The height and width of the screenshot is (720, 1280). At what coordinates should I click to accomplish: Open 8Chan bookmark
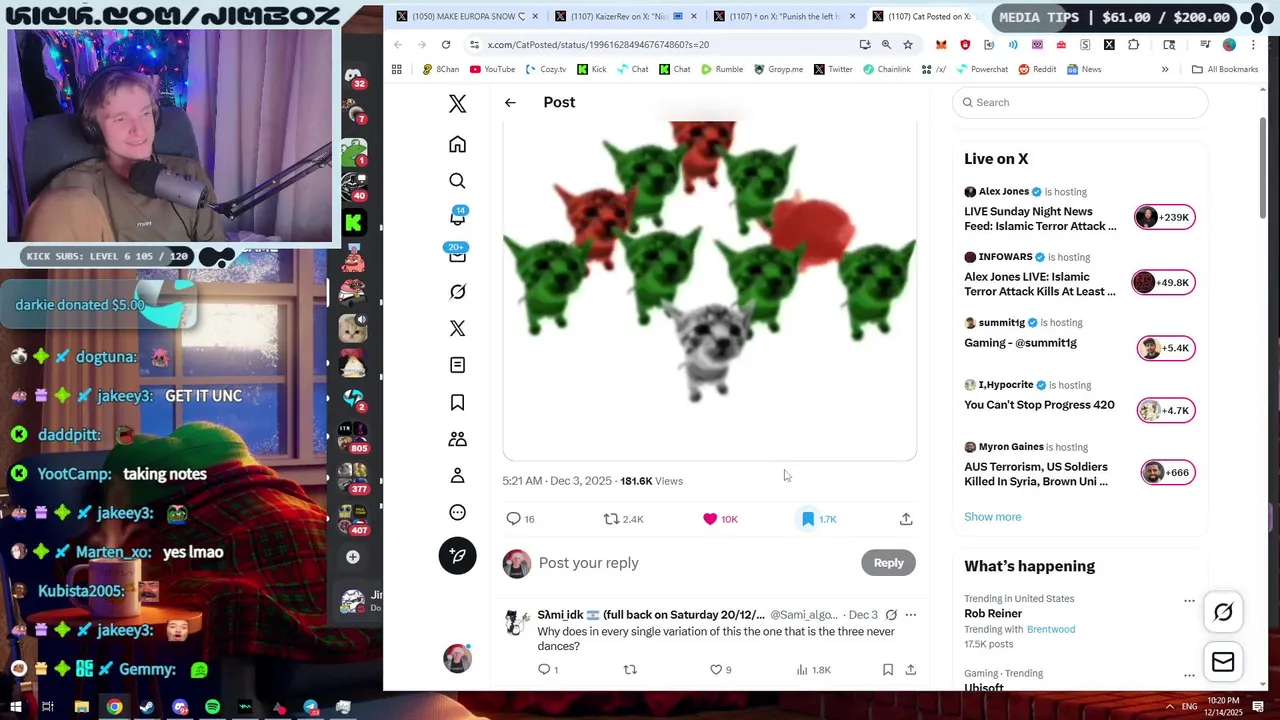441,69
